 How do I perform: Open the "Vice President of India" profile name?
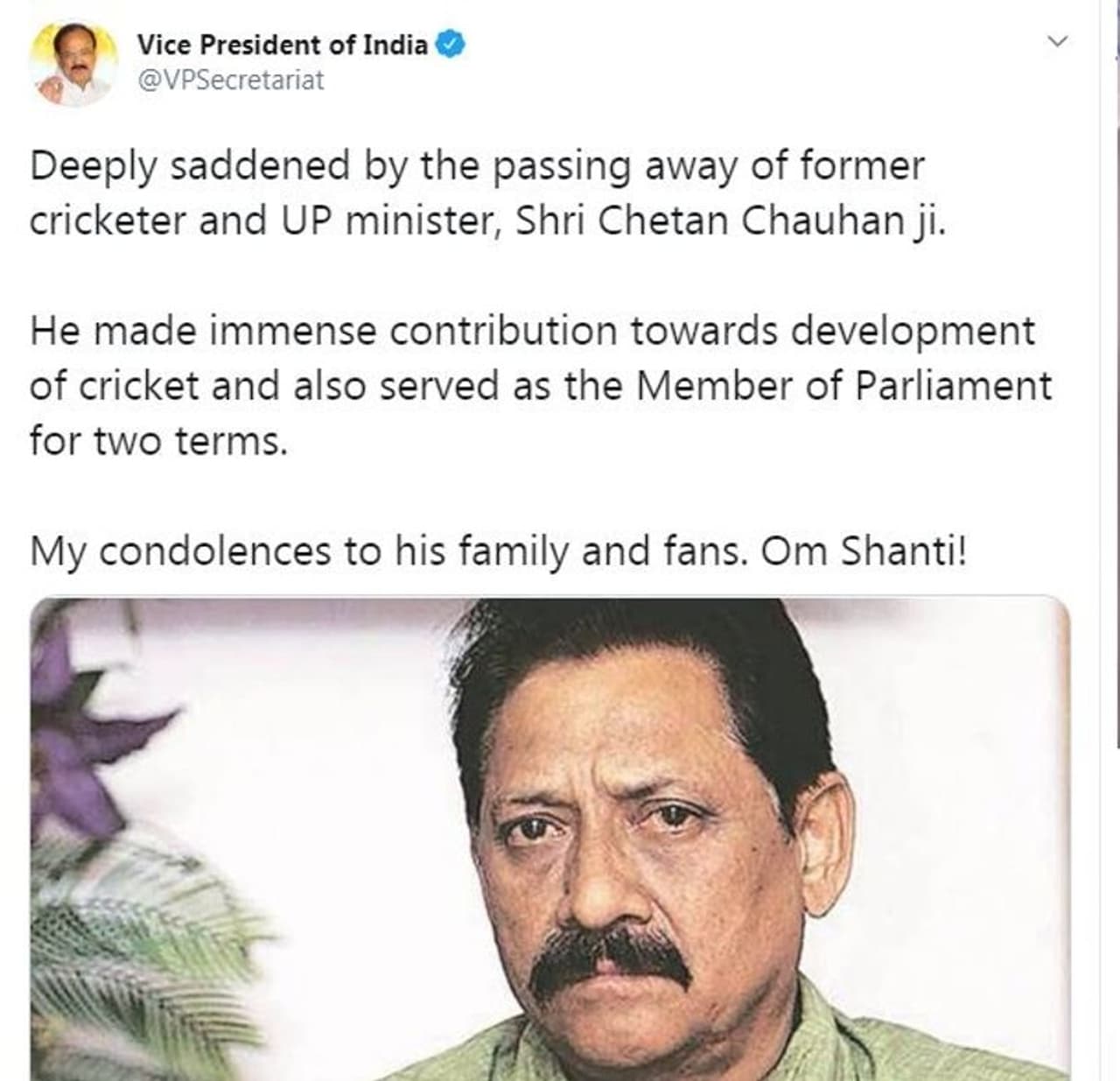pyautogui.click(x=282, y=45)
